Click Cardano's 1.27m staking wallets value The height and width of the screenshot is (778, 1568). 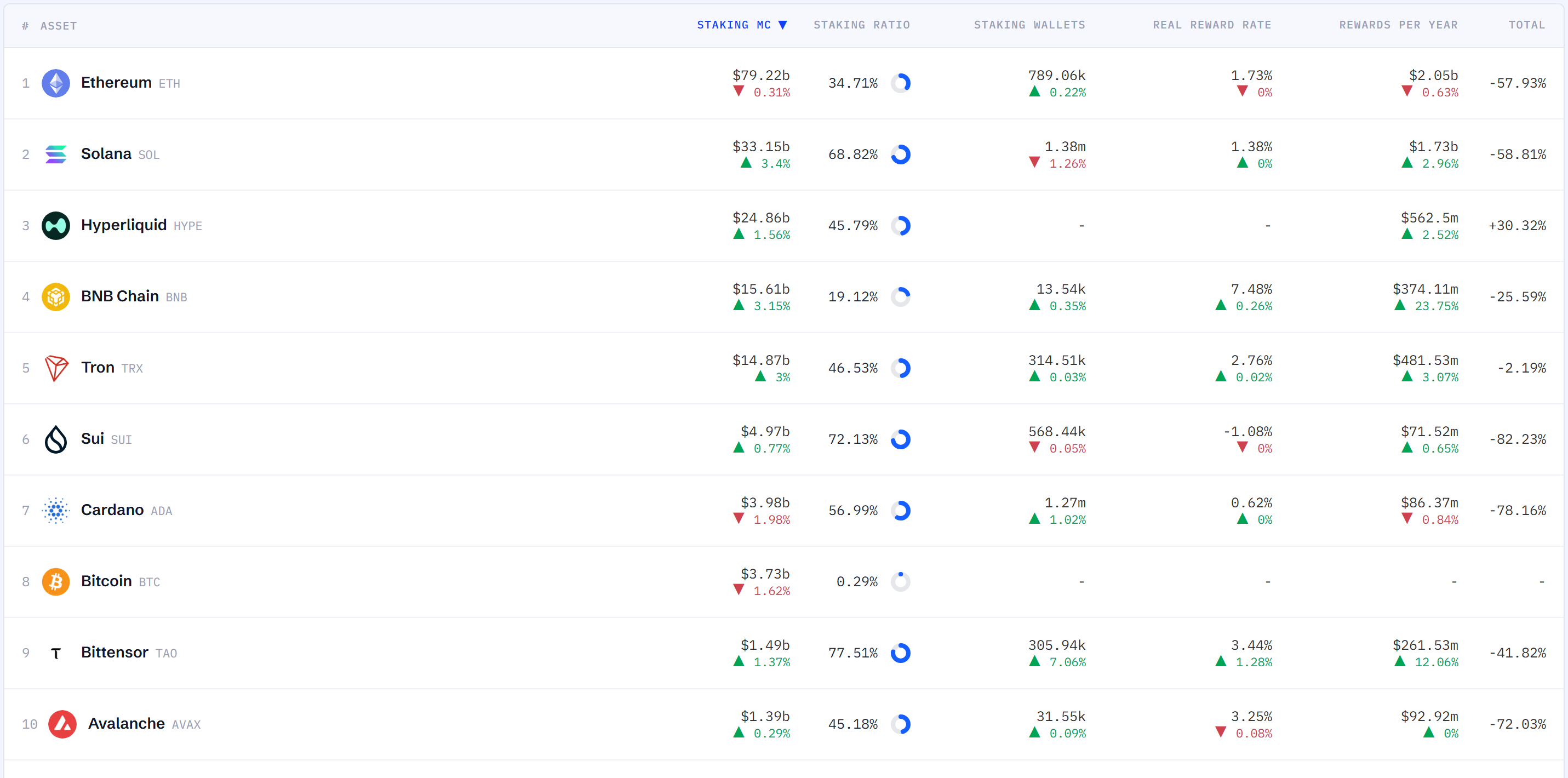point(1065,502)
